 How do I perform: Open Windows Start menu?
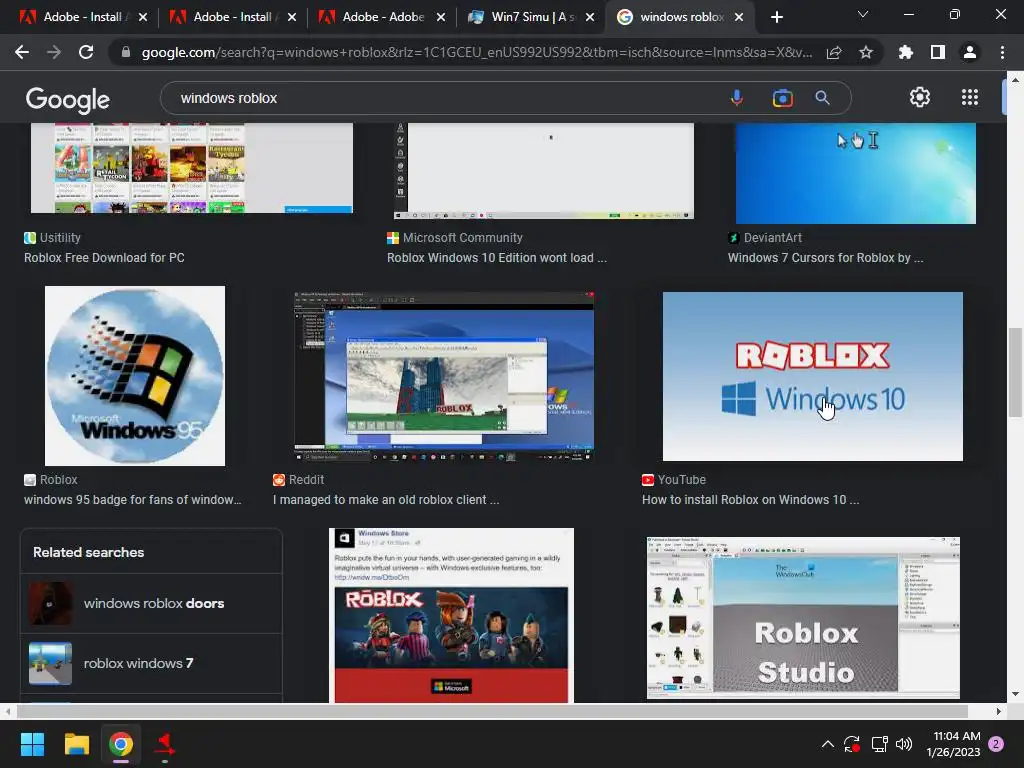[x=32, y=744]
